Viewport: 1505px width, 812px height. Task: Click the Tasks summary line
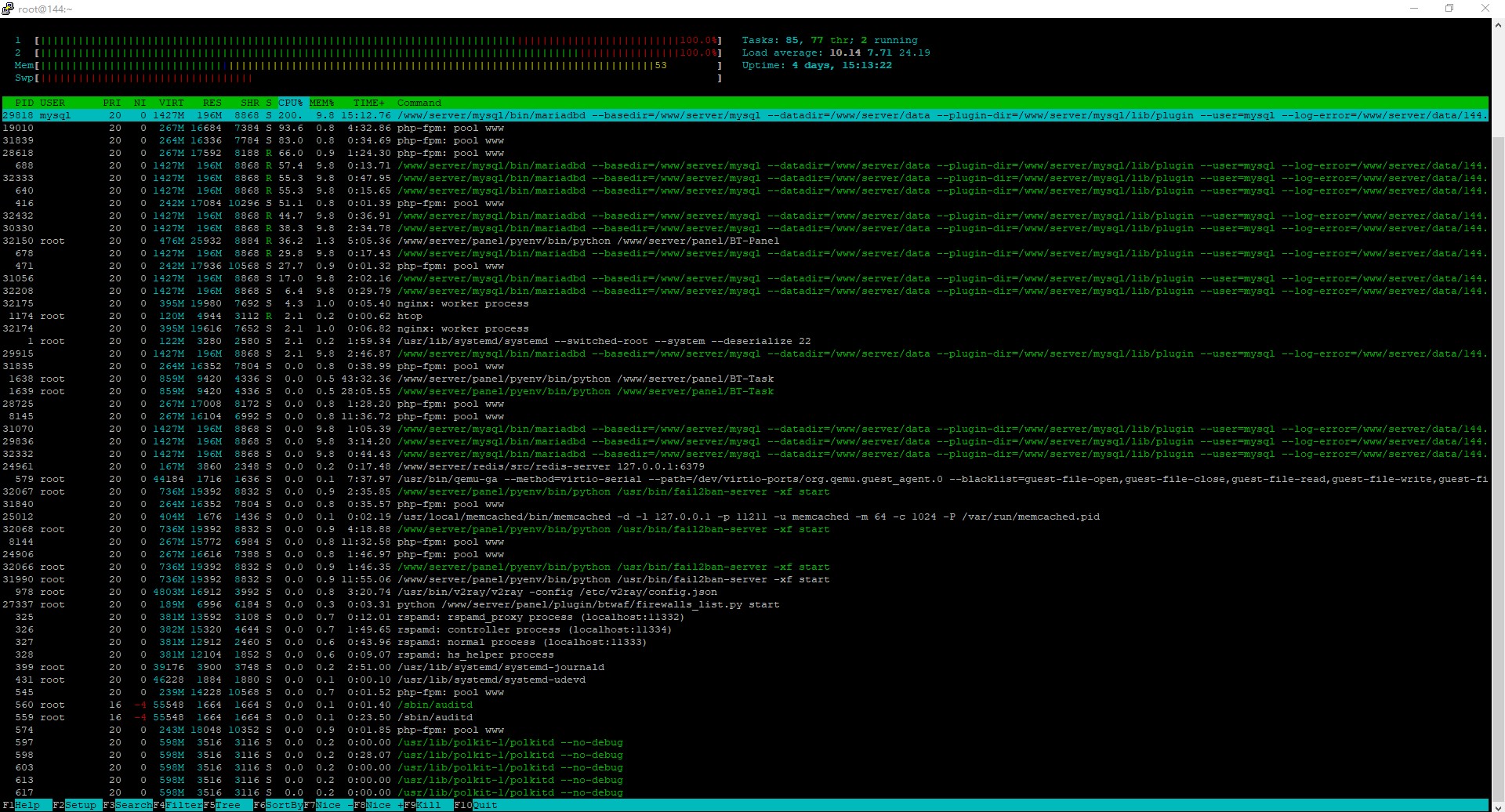pos(830,40)
